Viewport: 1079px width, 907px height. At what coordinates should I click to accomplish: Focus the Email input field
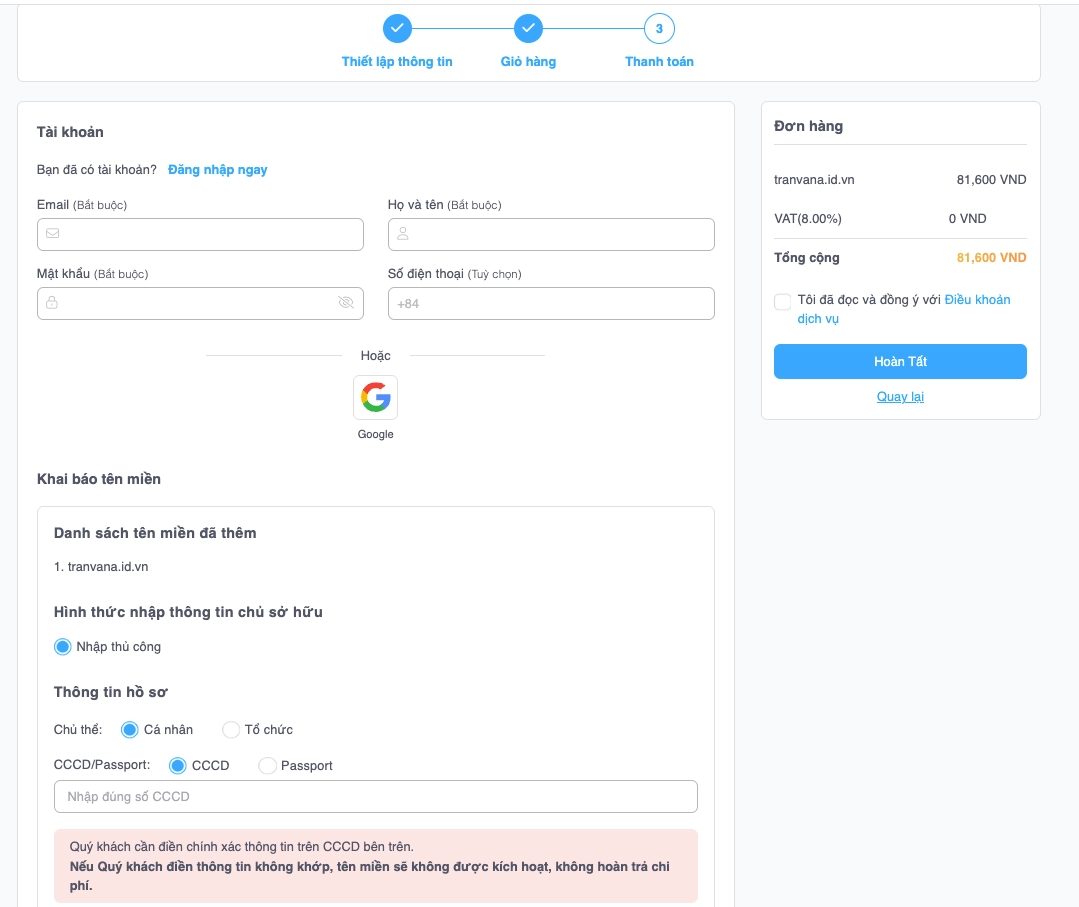tap(200, 234)
